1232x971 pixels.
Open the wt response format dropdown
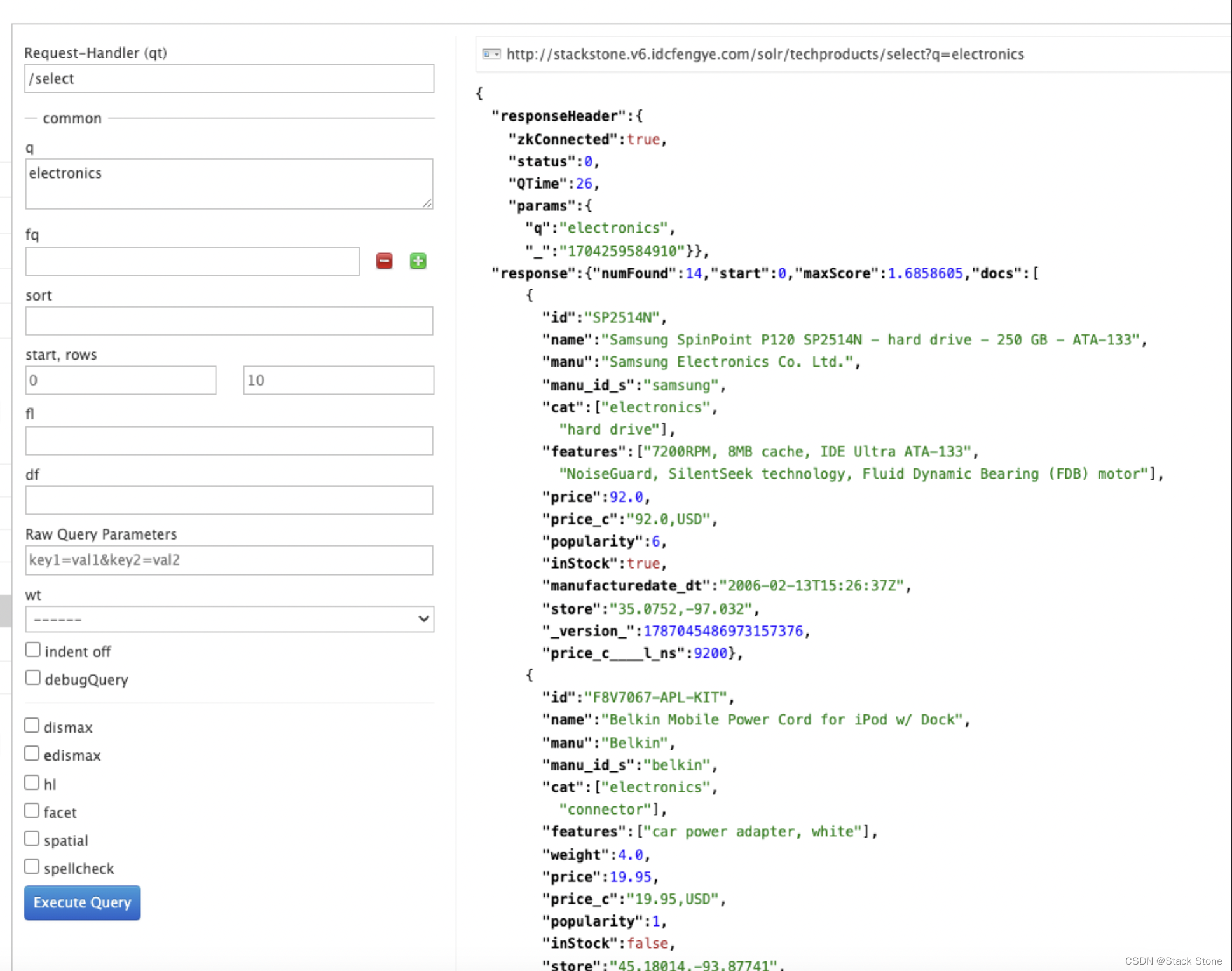229,619
